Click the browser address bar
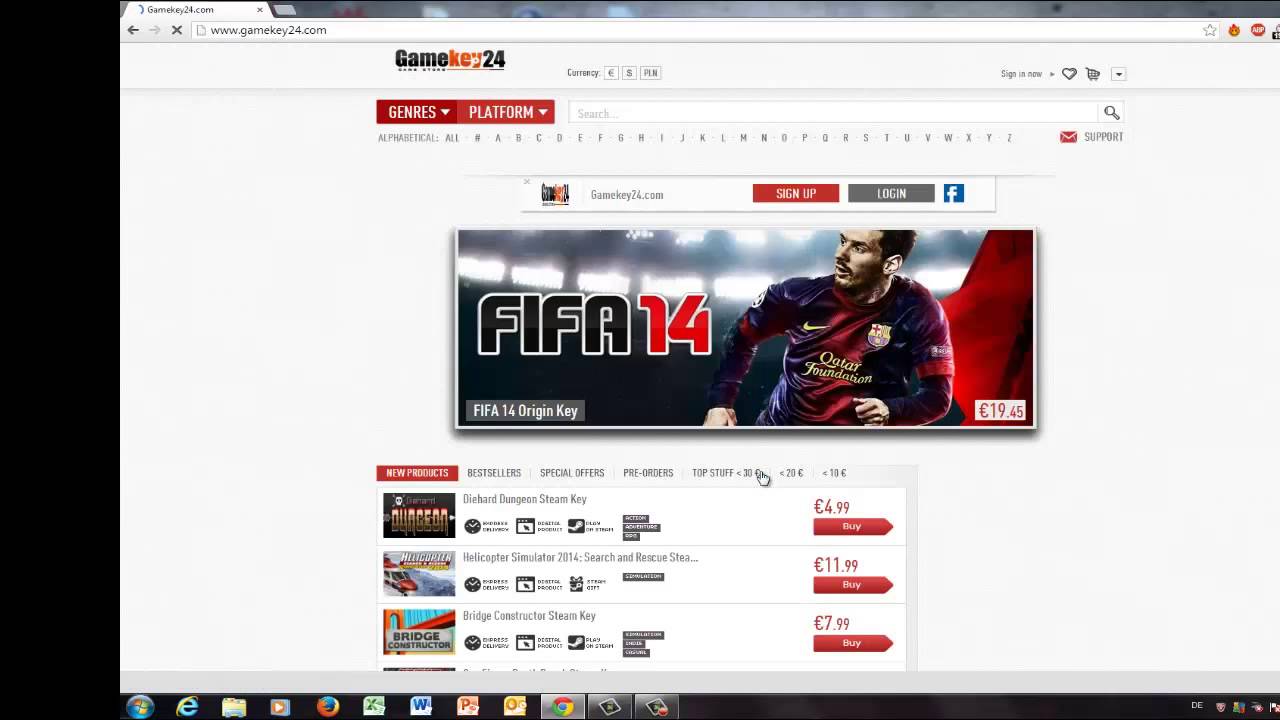This screenshot has height=720, width=1280. (700, 30)
